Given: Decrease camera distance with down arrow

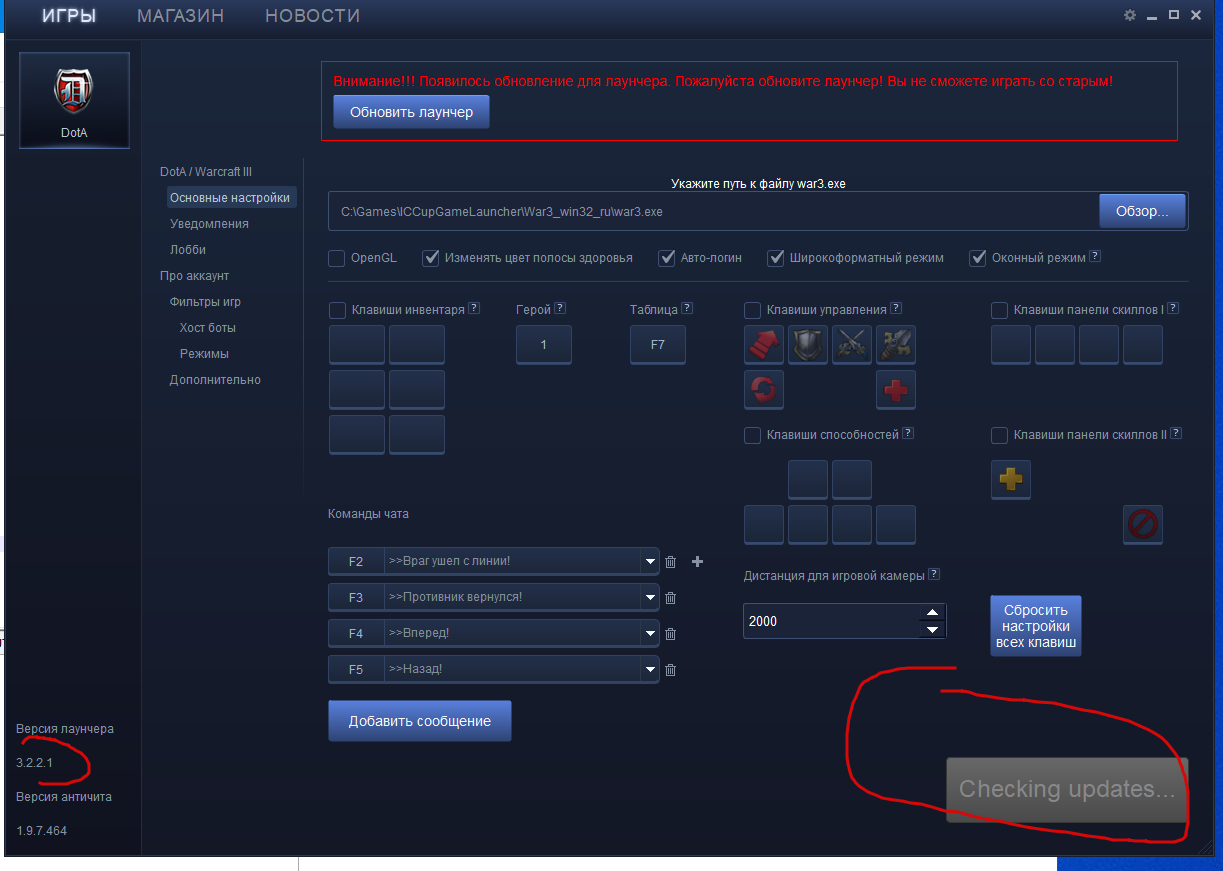Looking at the screenshot, I should pyautogui.click(x=932, y=630).
